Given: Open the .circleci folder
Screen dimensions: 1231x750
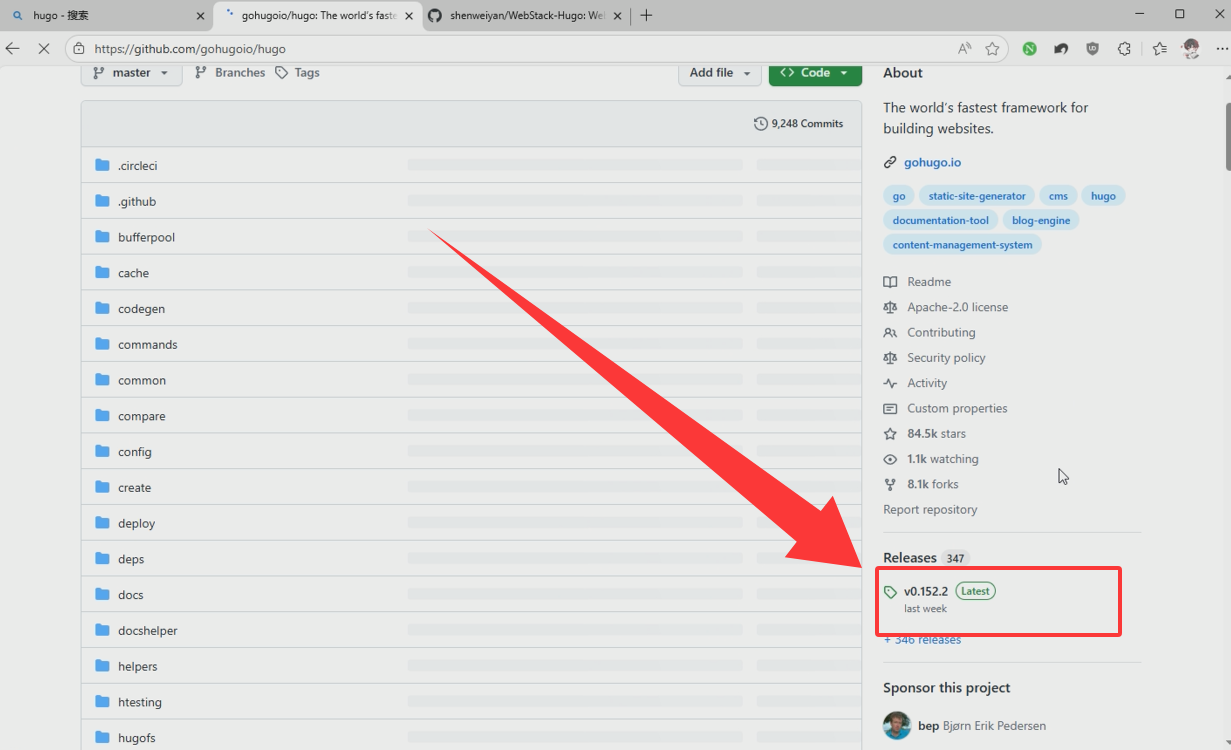Looking at the screenshot, I should click(x=137, y=166).
